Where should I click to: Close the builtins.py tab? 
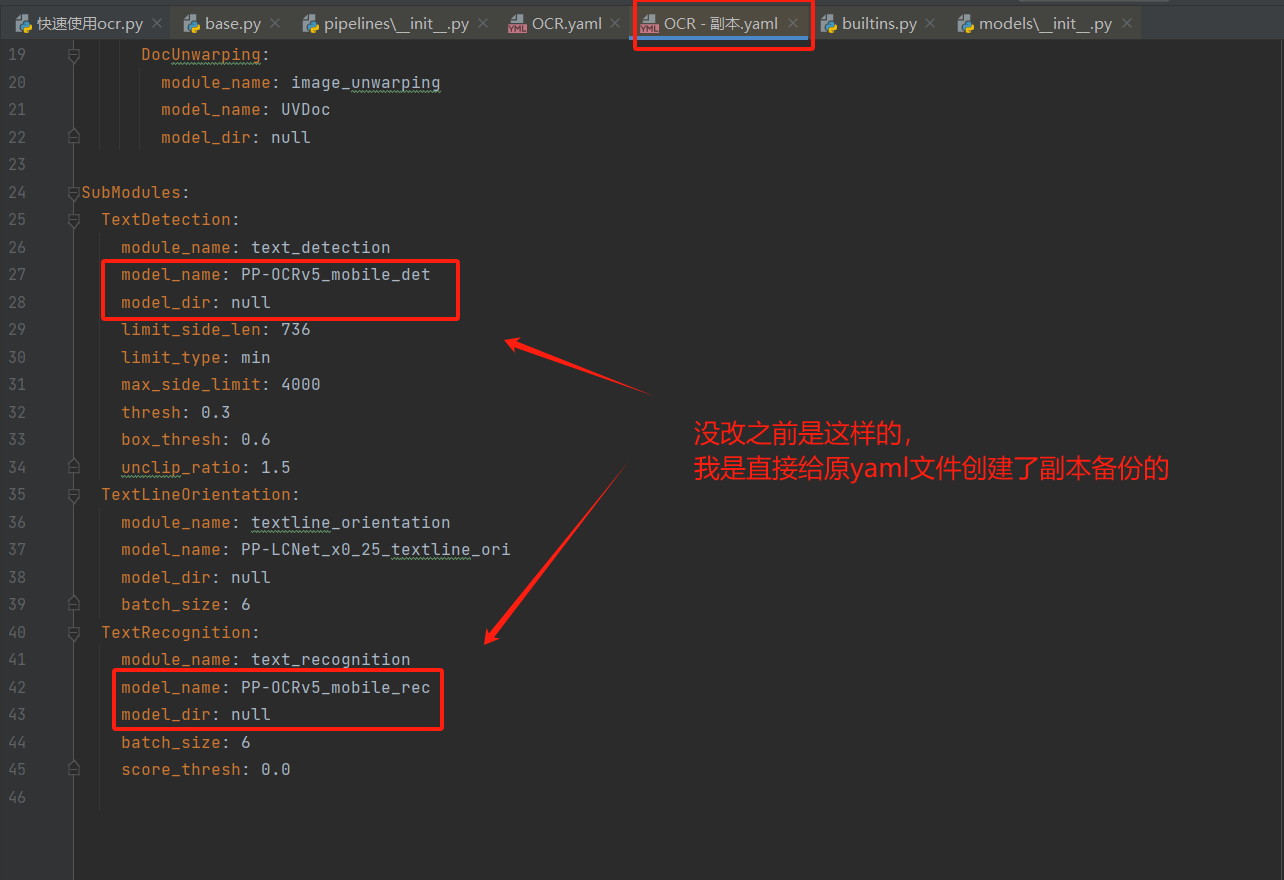point(930,23)
